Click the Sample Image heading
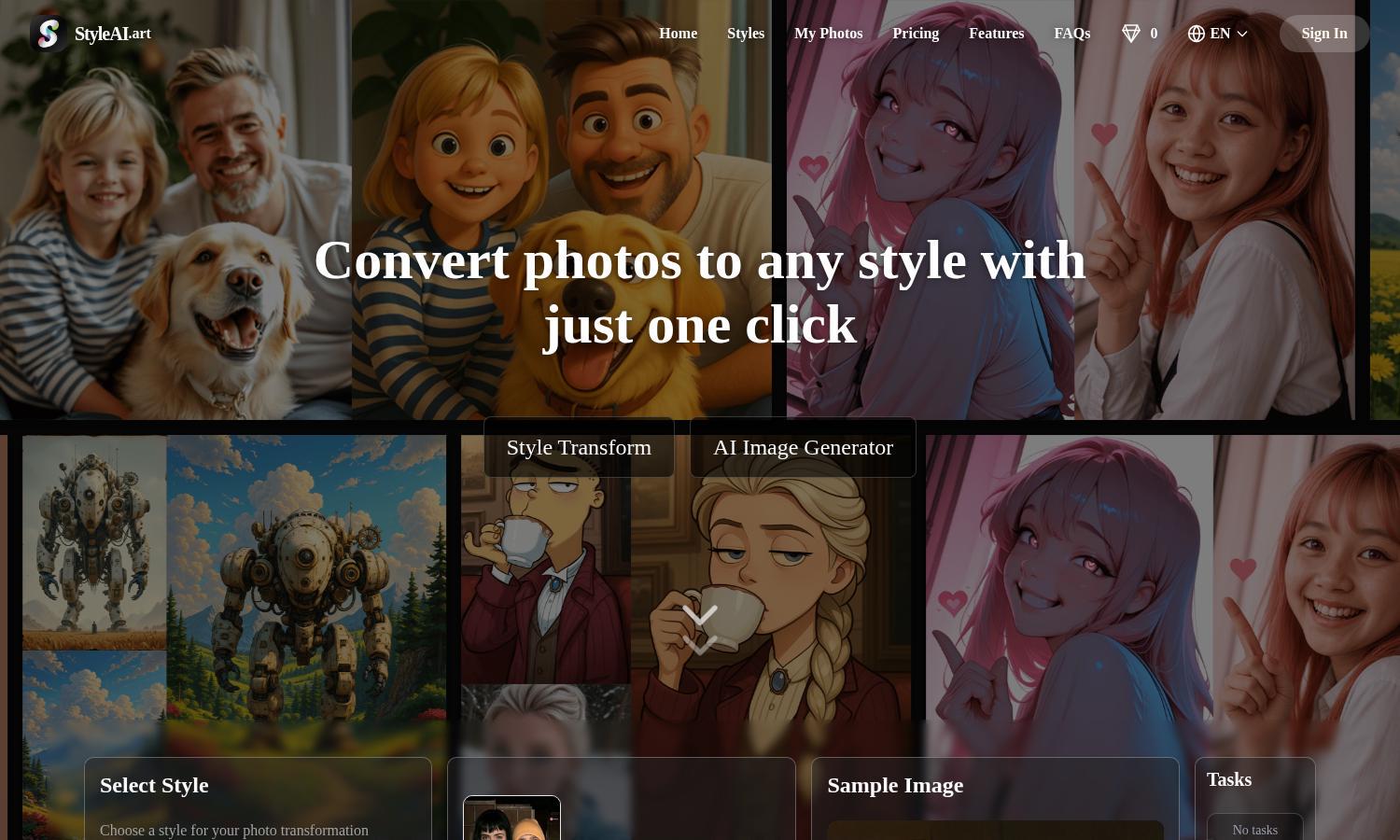Image resolution: width=1400 pixels, height=840 pixels. click(895, 785)
